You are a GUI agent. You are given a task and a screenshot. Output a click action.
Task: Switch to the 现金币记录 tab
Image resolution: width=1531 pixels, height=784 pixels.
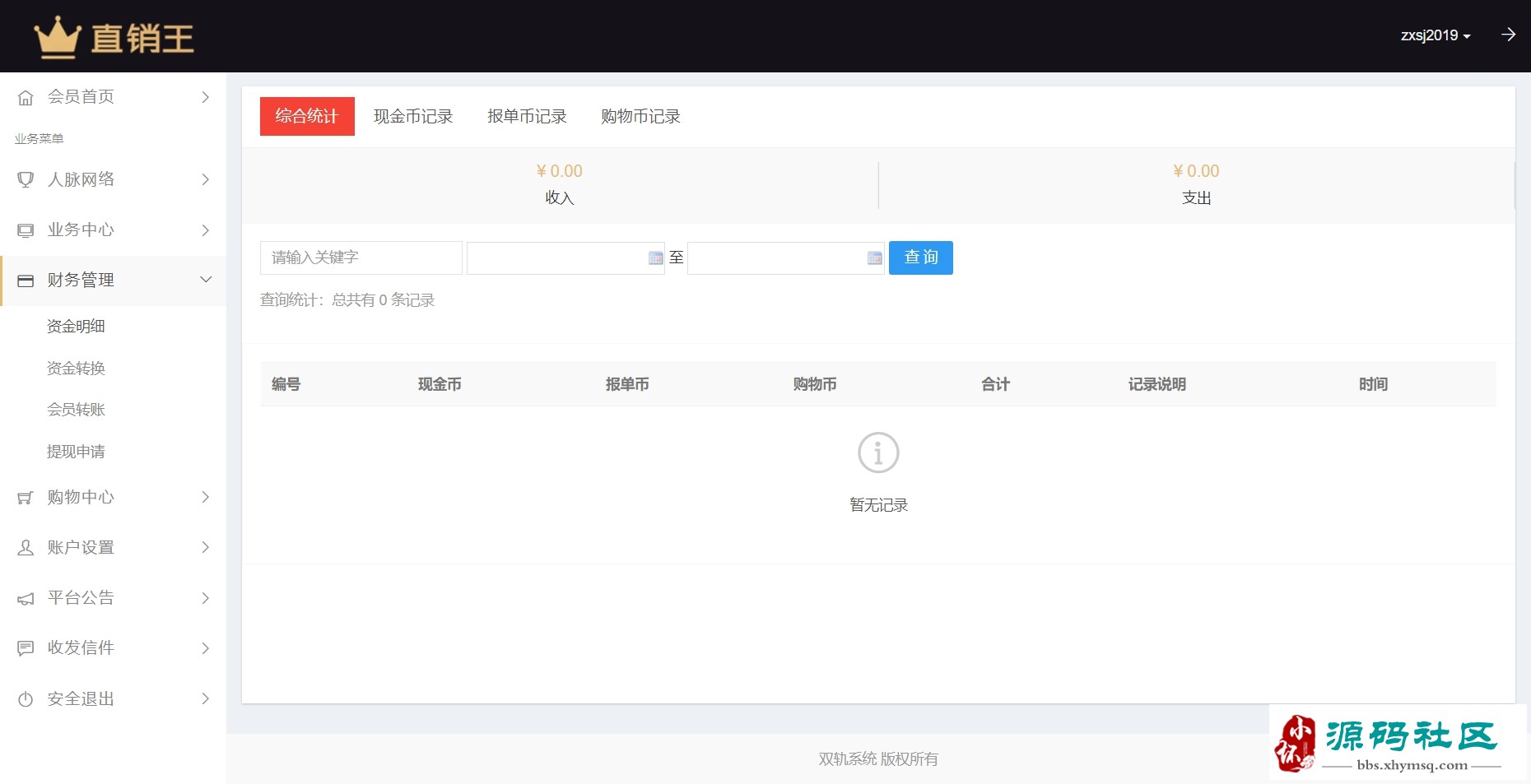(x=413, y=117)
